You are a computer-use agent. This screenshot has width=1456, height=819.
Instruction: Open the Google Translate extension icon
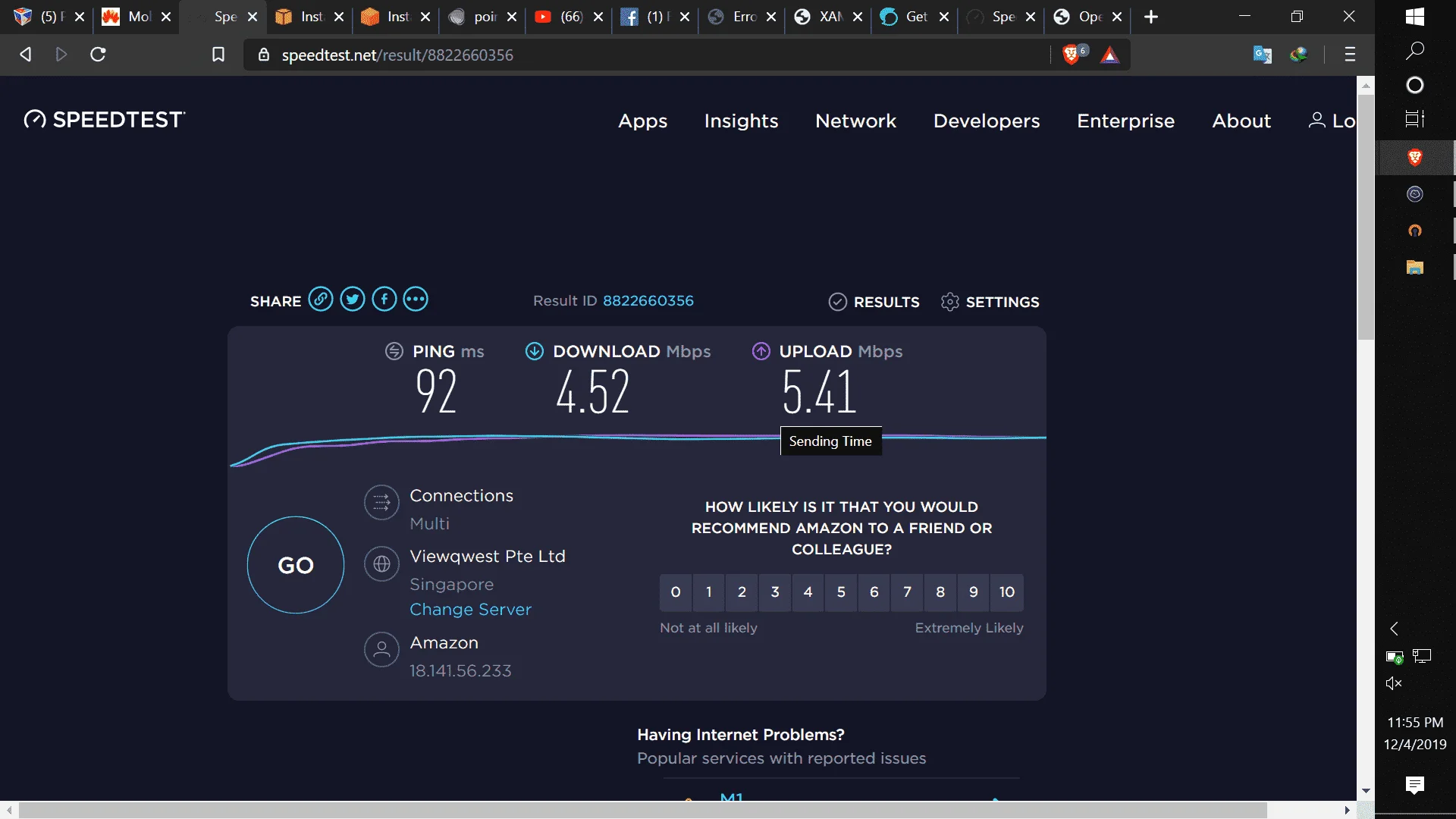(x=1262, y=55)
